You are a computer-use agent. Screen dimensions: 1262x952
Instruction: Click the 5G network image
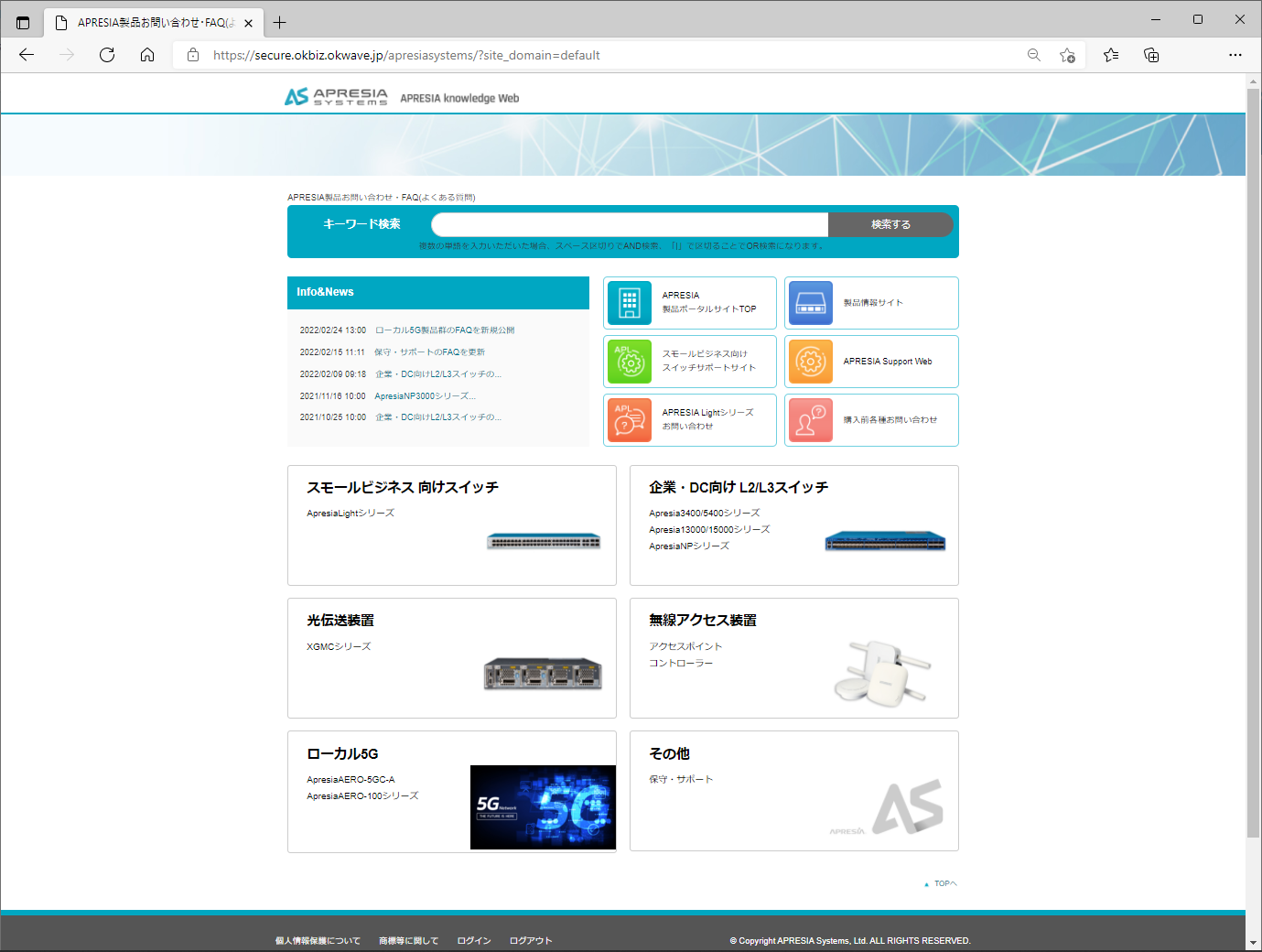(543, 807)
